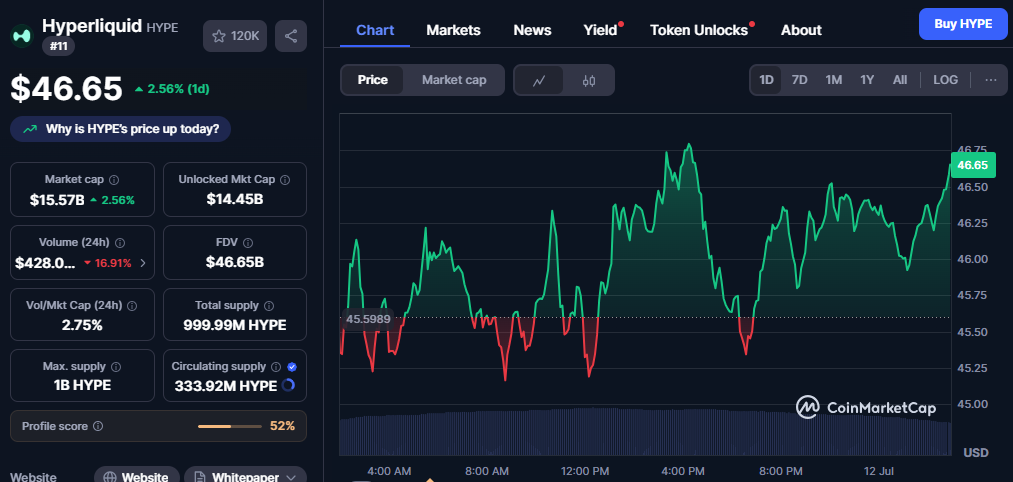Screen dimensions: 1013x482
Task: Click the 16.91% volume change figure
Action: (108, 263)
